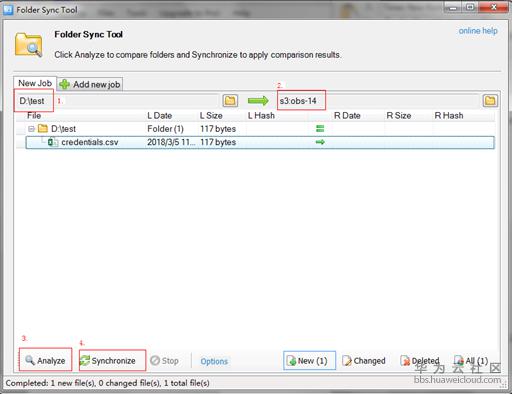Toggle the New (1) filter
The image size is (512, 394).
(x=309, y=360)
